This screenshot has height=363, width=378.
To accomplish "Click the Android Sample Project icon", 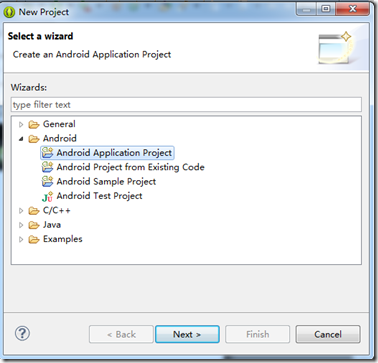I will tap(47, 181).
